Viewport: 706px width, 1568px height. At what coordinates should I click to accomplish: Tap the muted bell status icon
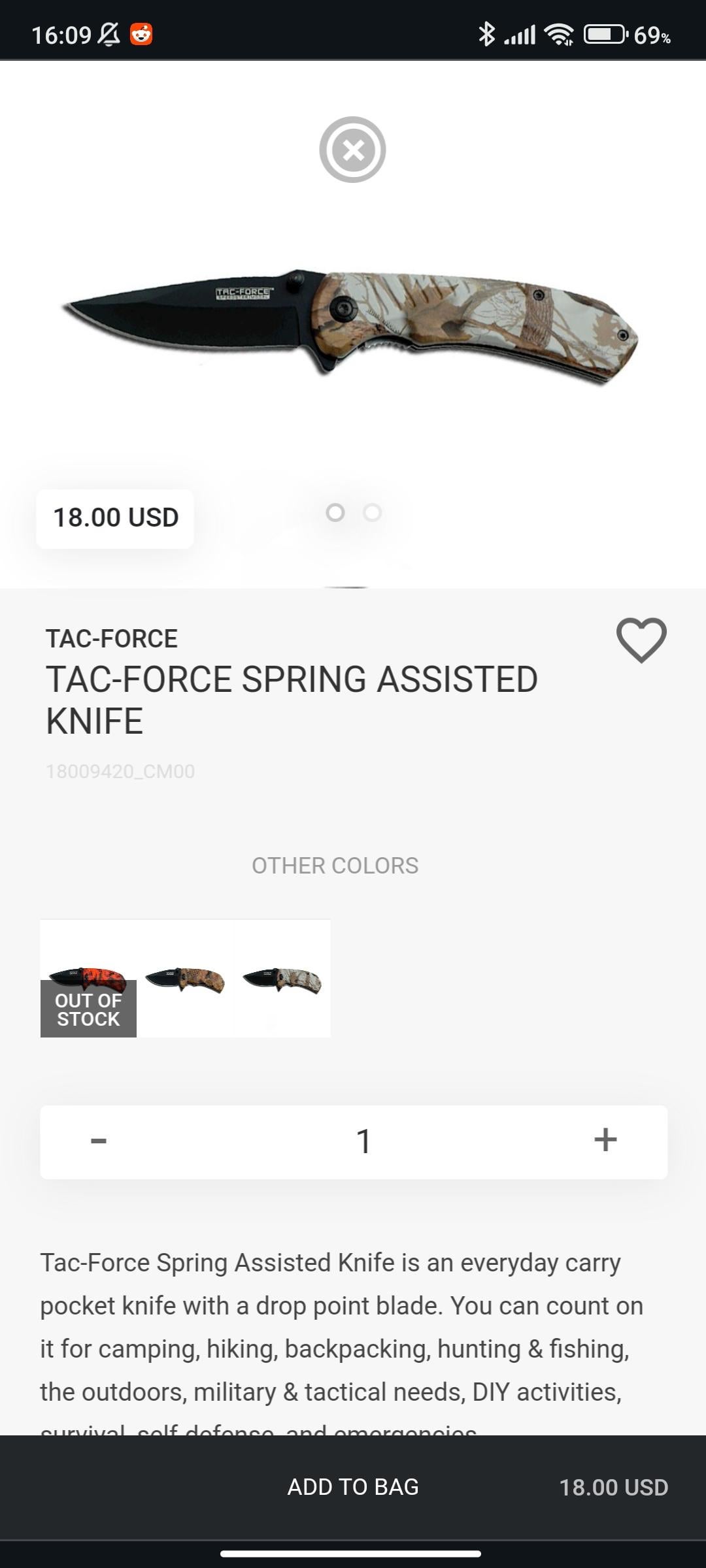click(x=109, y=34)
